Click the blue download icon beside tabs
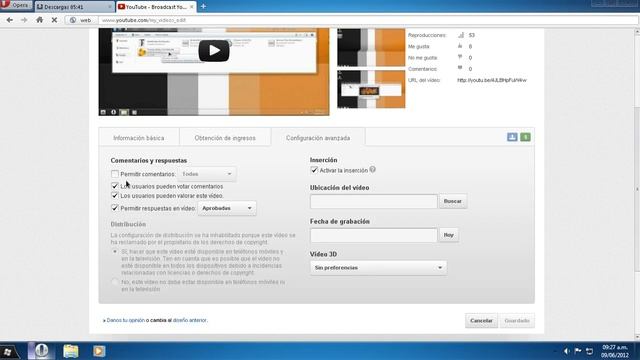This screenshot has width=640, height=360. tap(512, 137)
